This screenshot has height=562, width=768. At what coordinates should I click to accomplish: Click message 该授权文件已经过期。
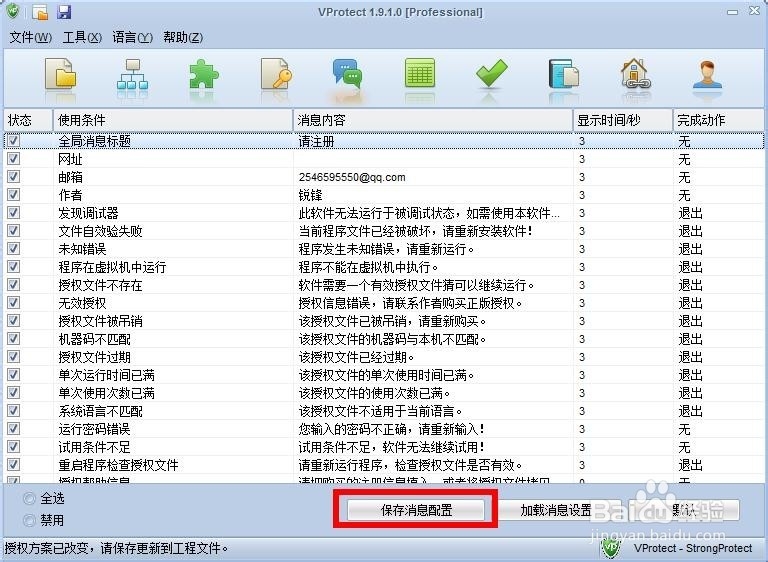[357, 357]
